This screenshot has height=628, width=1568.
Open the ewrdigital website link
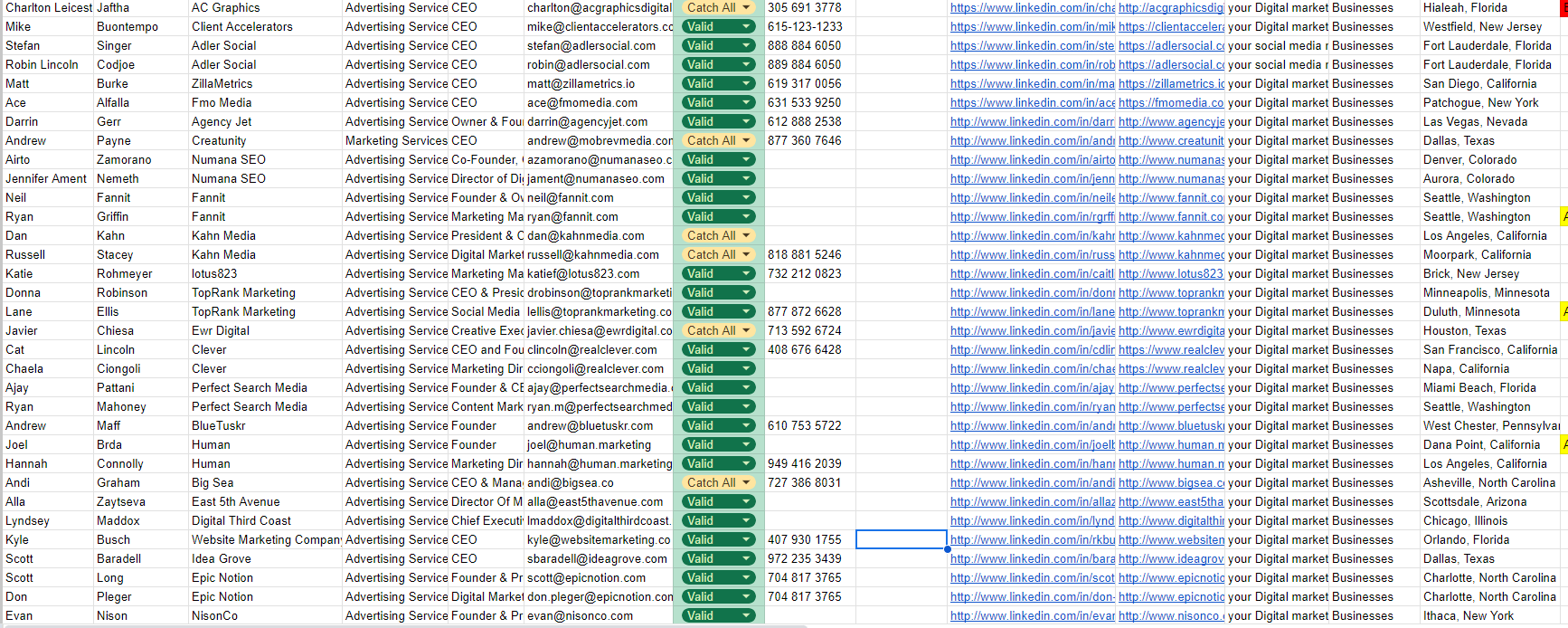pos(1172,330)
